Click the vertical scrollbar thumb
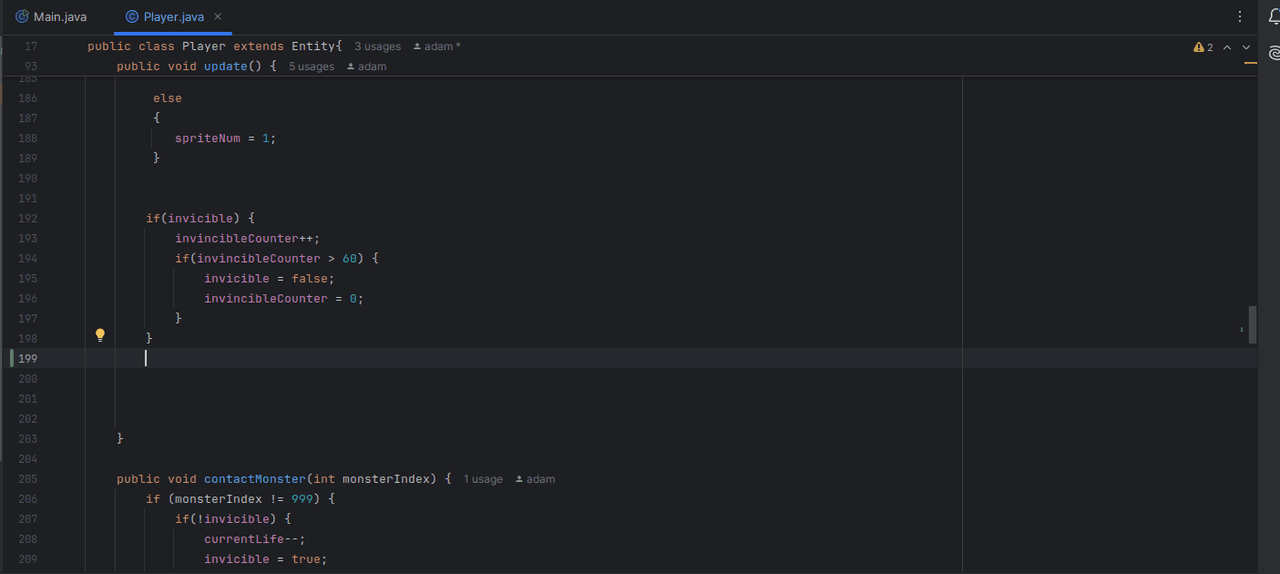This screenshot has height=574, width=1280. tap(1252, 325)
